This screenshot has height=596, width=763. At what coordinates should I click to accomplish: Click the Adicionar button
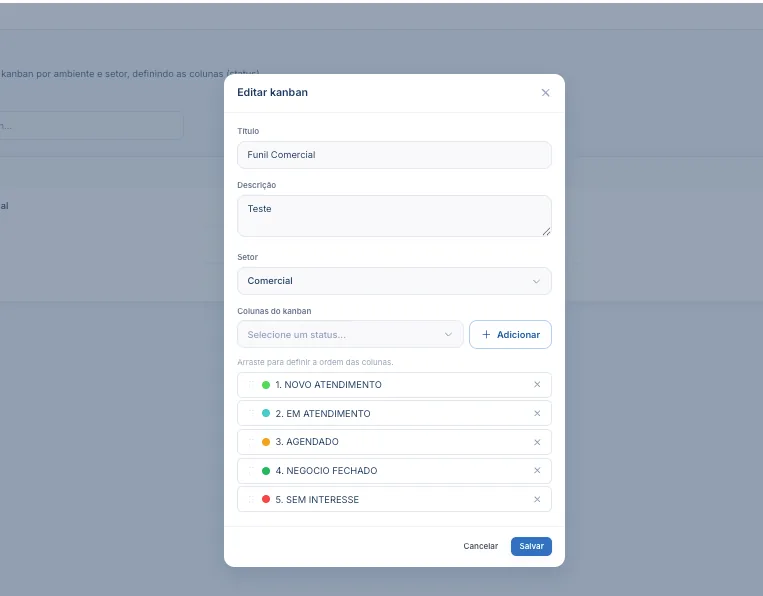510,334
